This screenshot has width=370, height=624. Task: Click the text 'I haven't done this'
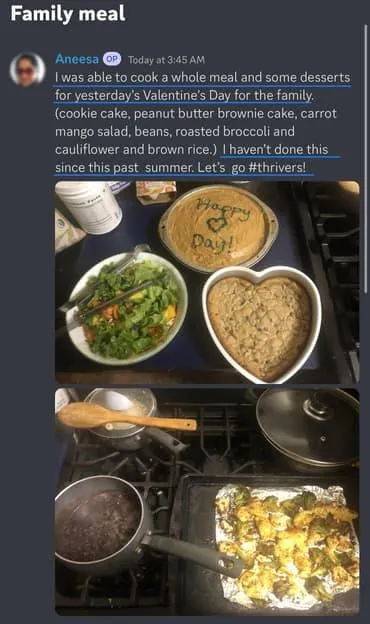[x=275, y=149]
